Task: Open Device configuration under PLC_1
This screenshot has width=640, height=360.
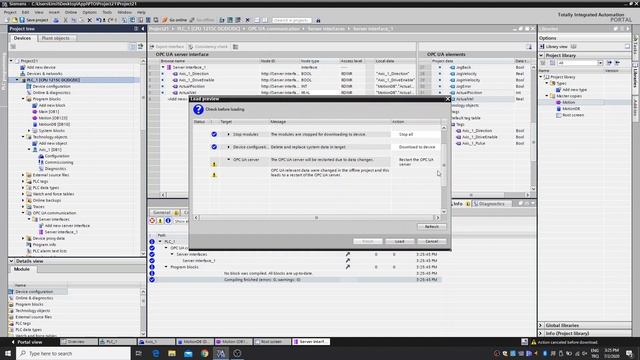Action: [x=51, y=87]
